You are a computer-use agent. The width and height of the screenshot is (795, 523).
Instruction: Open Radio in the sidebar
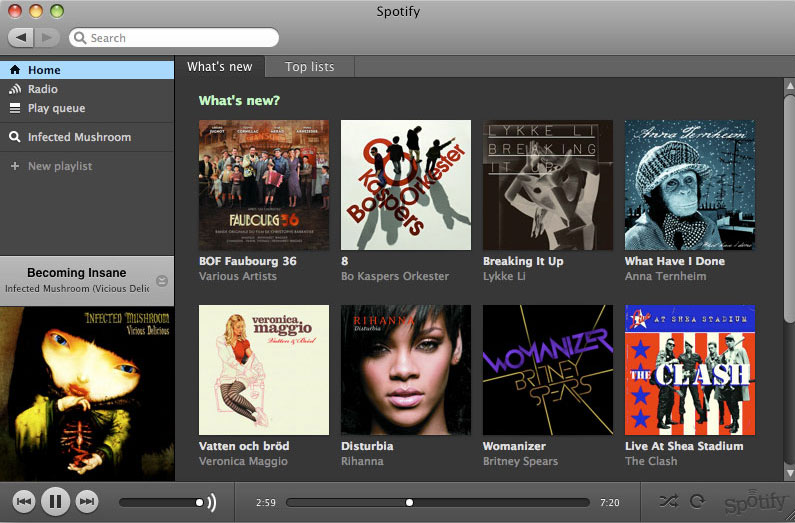(87, 89)
